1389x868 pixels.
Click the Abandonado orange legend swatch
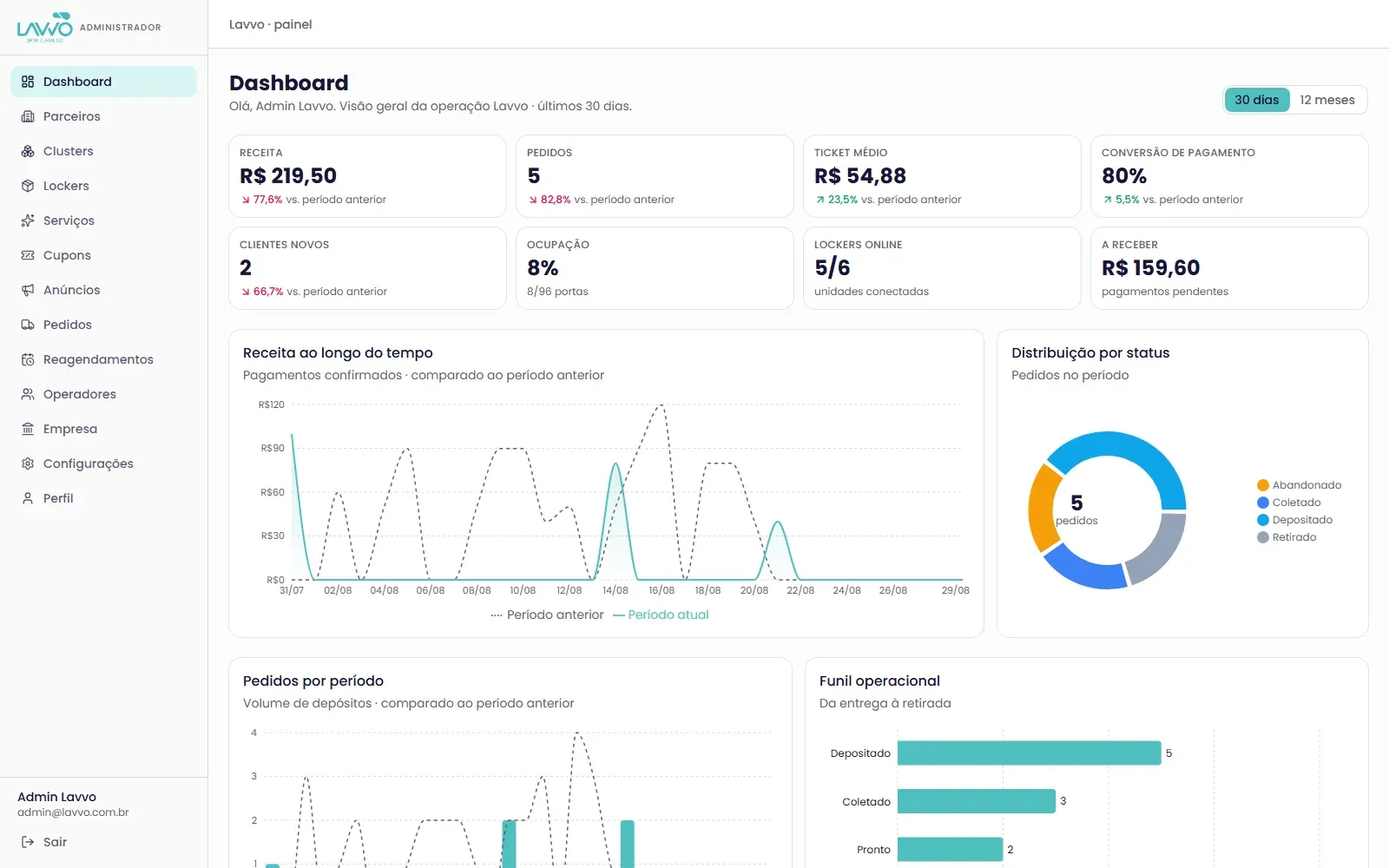1263,485
